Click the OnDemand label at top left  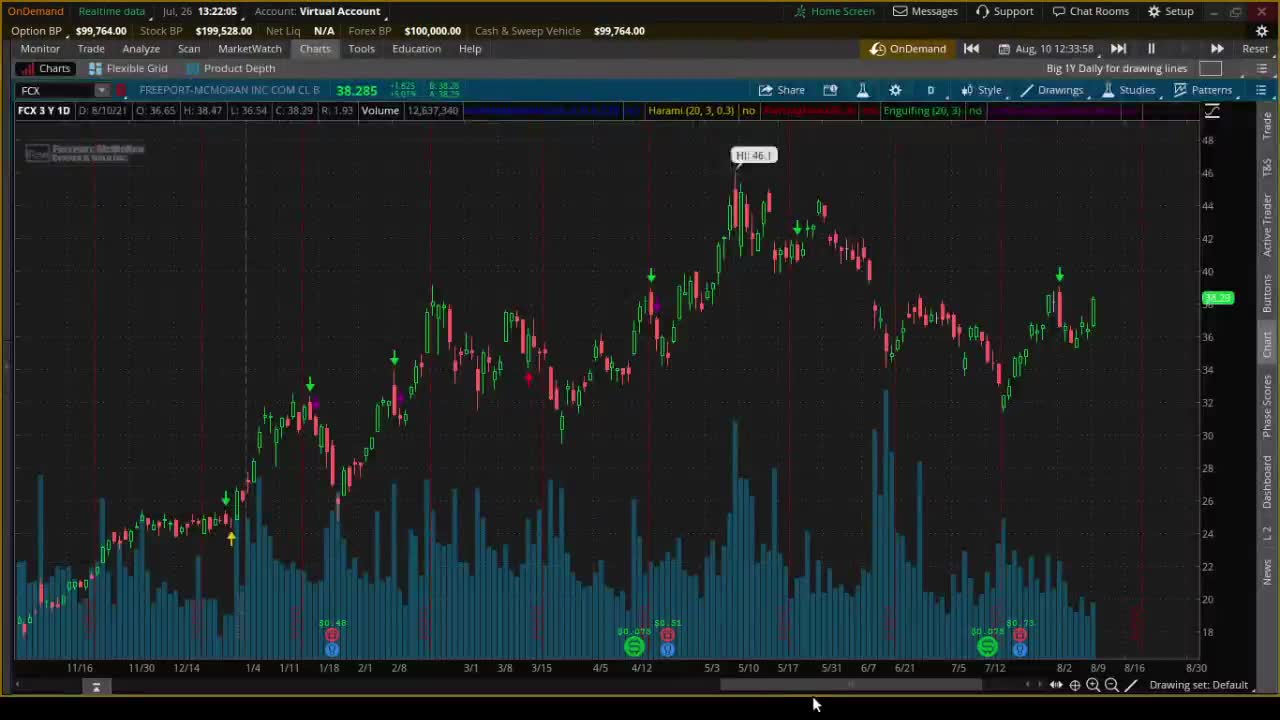[x=35, y=11]
